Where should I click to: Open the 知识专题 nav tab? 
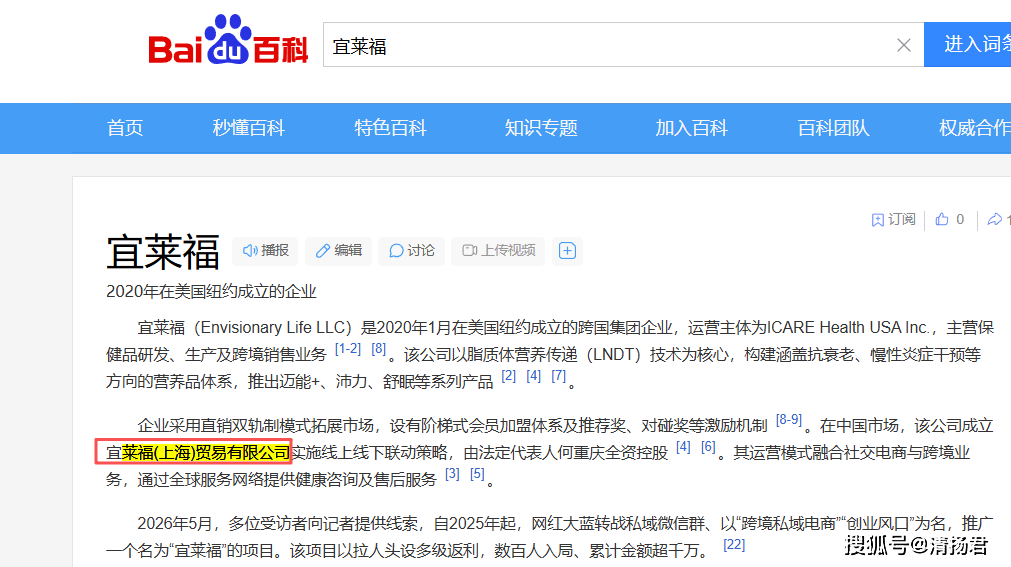(x=541, y=128)
